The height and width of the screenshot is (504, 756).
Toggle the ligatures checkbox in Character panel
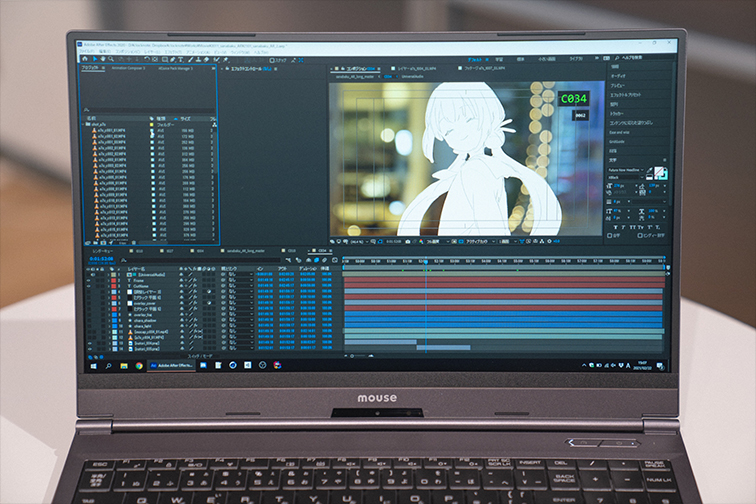click(610, 236)
